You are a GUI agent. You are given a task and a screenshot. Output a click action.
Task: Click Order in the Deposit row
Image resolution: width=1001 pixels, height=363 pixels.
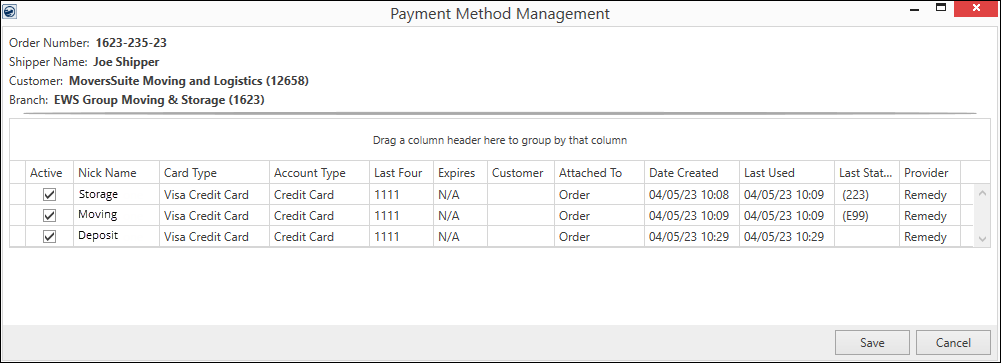click(x=575, y=237)
